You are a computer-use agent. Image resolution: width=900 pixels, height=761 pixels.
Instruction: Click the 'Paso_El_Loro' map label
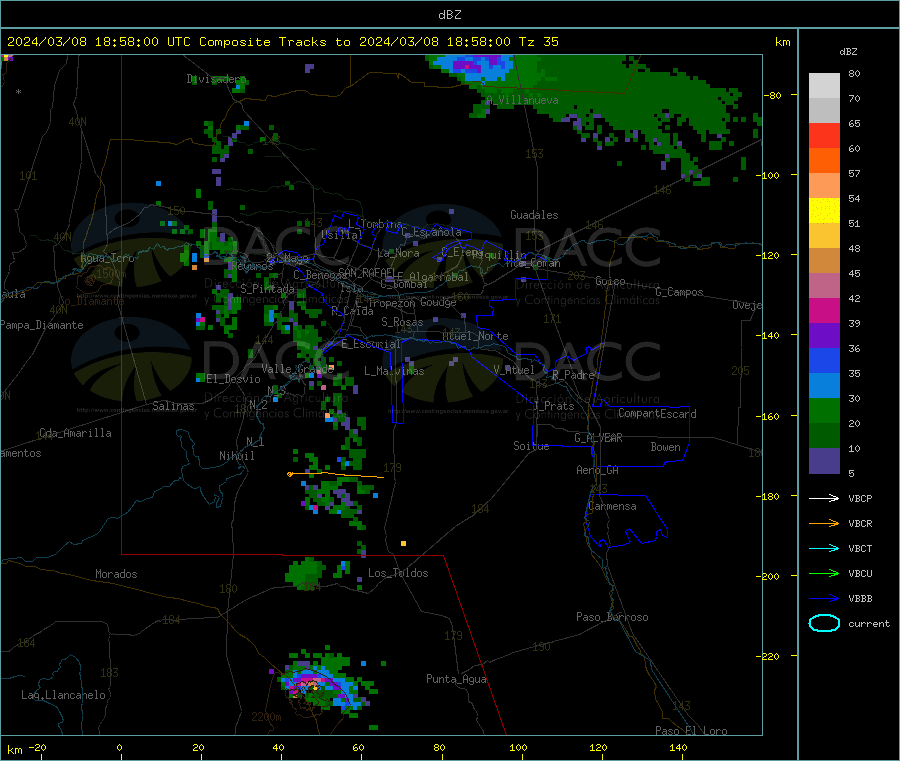(x=691, y=731)
